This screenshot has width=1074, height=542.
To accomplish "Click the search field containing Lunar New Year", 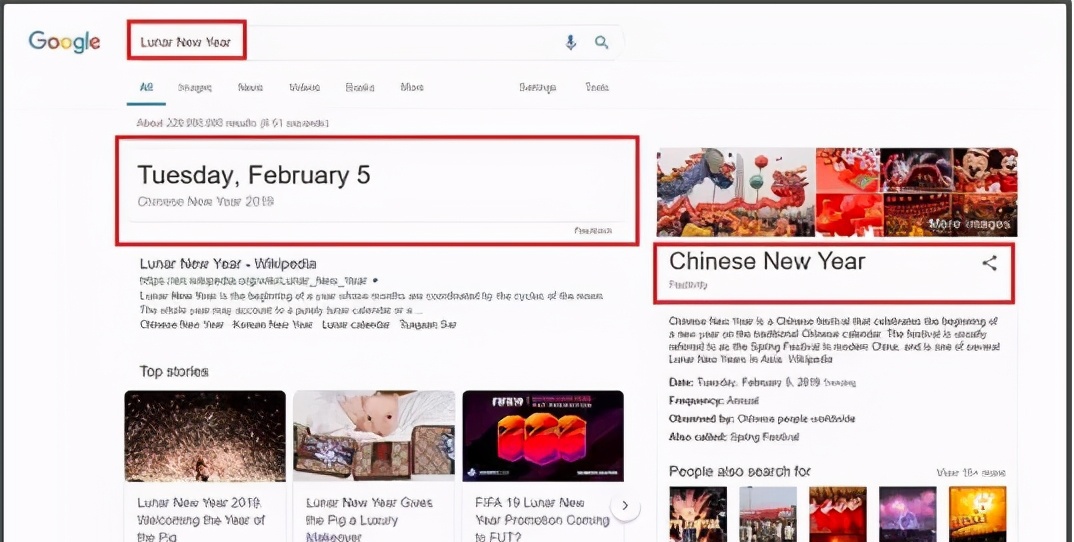I will pos(350,42).
